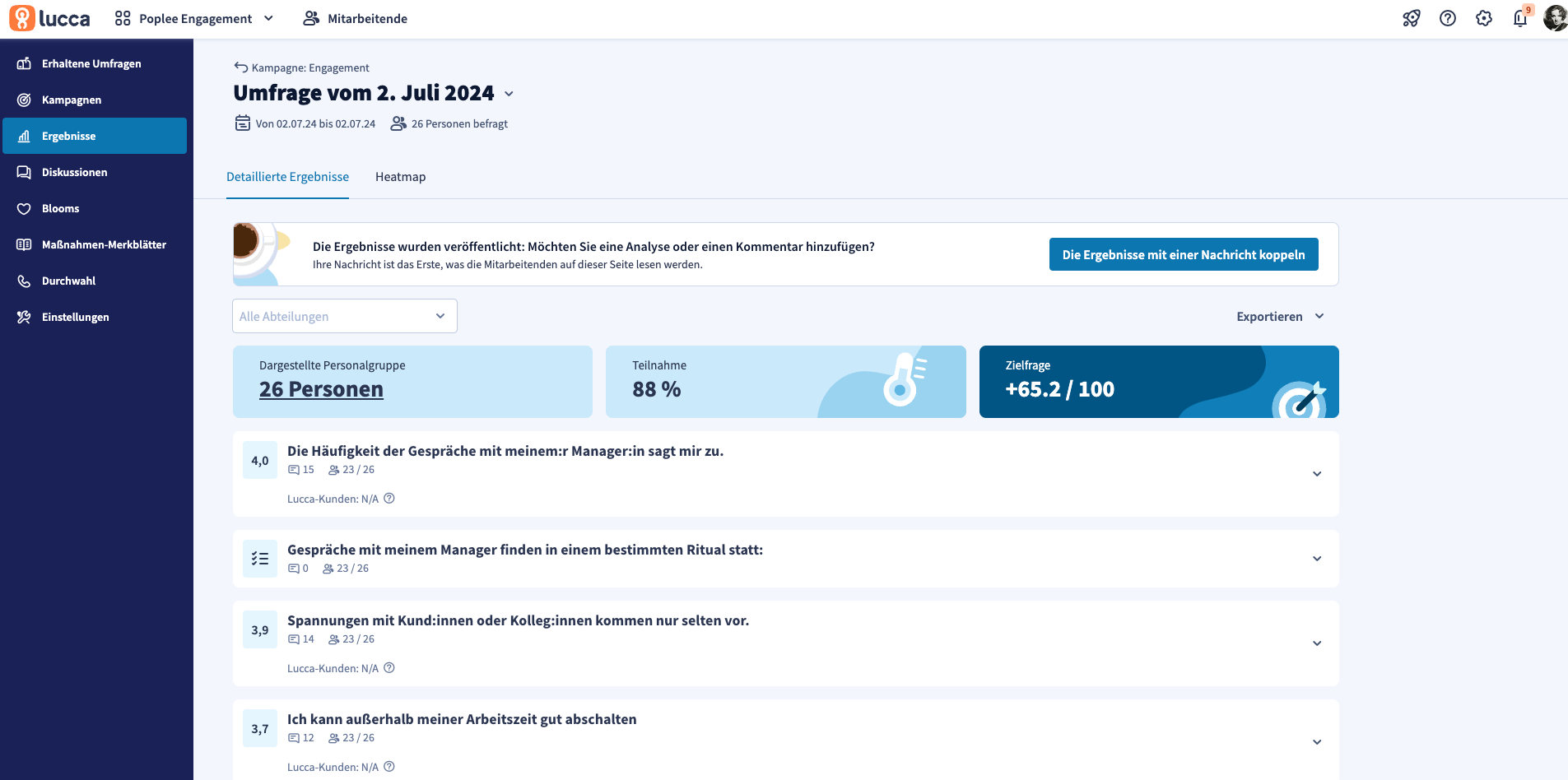
Task: Click the 26 Personen link
Action: click(321, 389)
